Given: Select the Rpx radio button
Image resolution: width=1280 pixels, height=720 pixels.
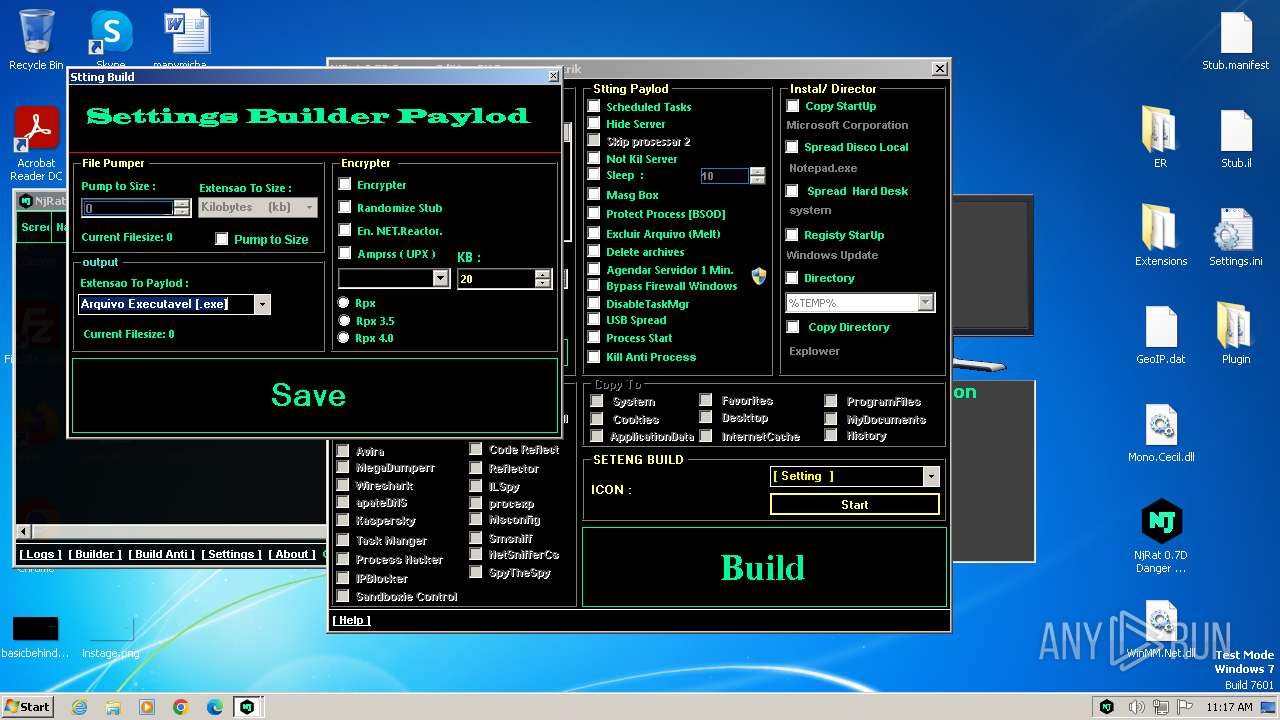Looking at the screenshot, I should click(x=344, y=303).
